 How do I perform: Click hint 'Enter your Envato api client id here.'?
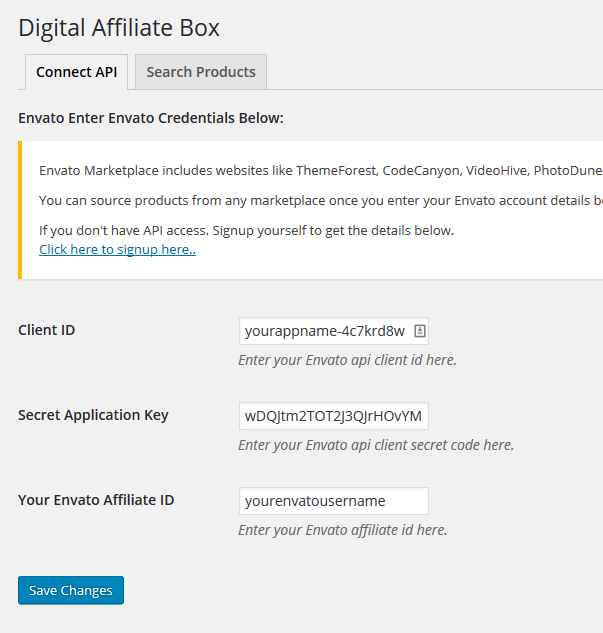coord(348,360)
